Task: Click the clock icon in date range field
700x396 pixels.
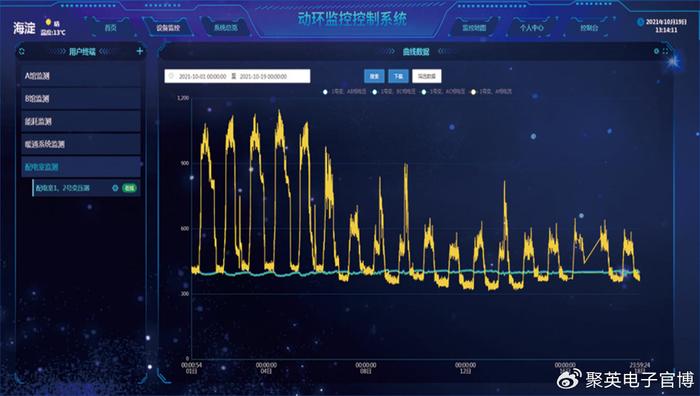Action: [171, 76]
